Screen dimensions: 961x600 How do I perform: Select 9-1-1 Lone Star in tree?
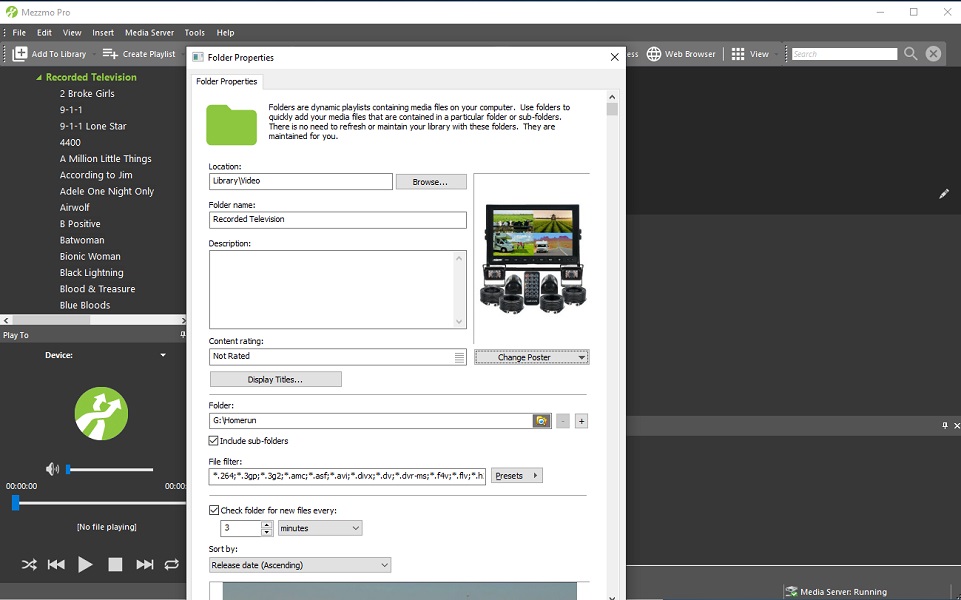pos(93,126)
